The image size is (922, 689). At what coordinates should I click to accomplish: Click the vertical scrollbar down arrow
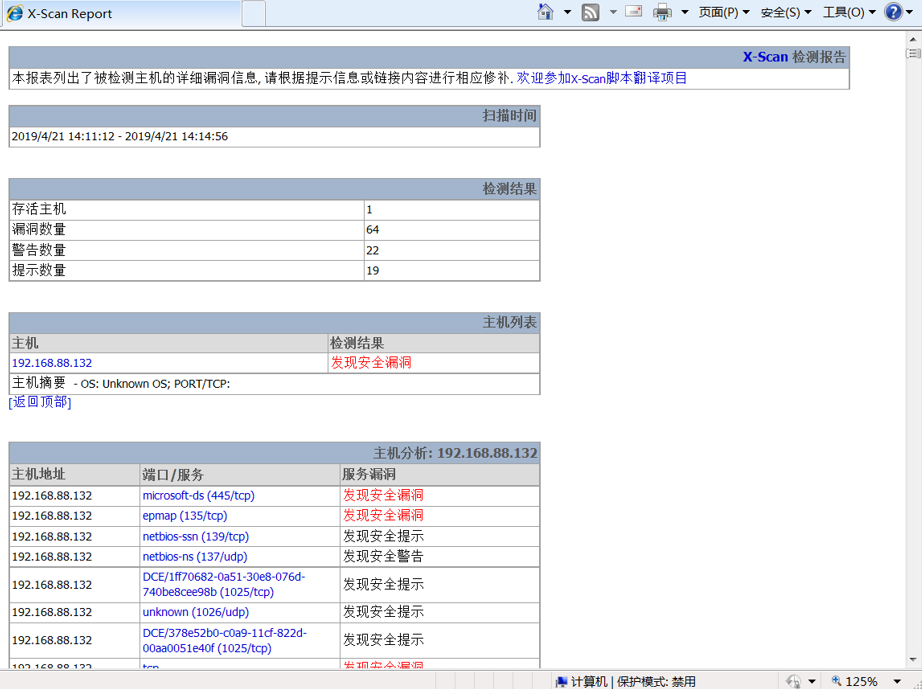point(913,660)
